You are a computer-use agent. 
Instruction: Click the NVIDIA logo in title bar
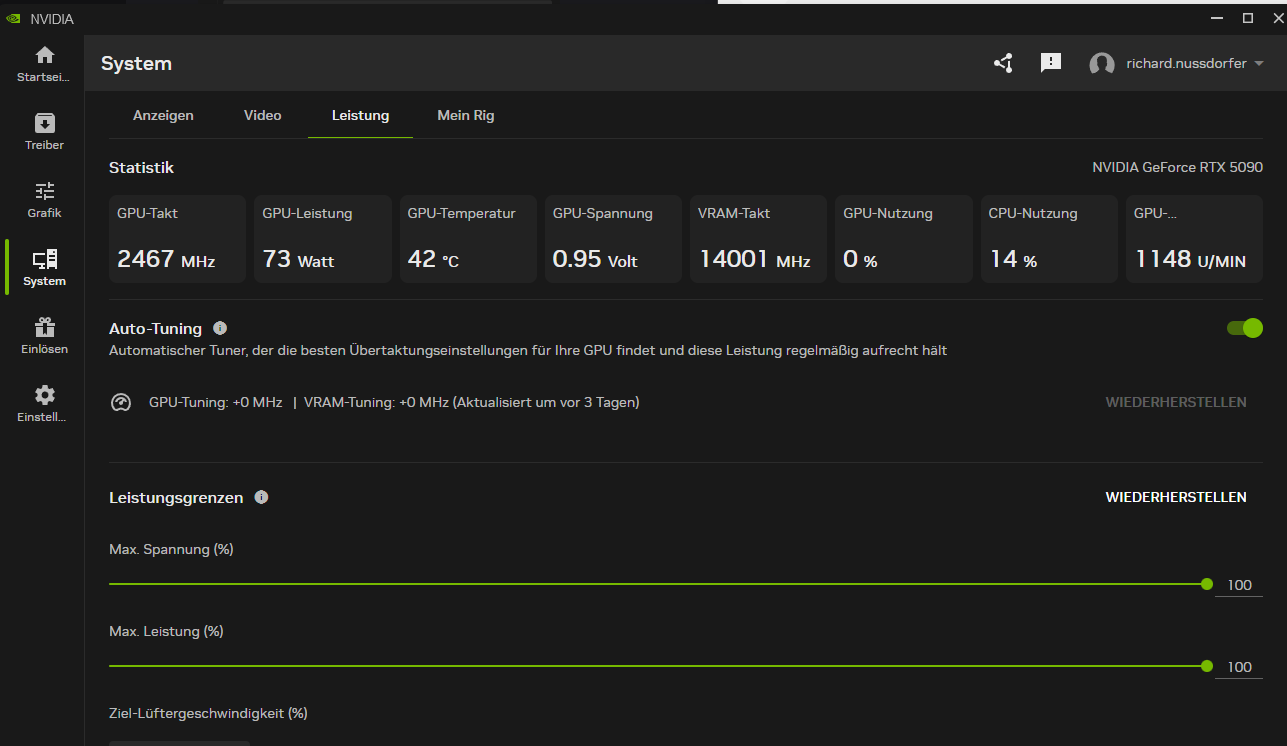click(13, 18)
